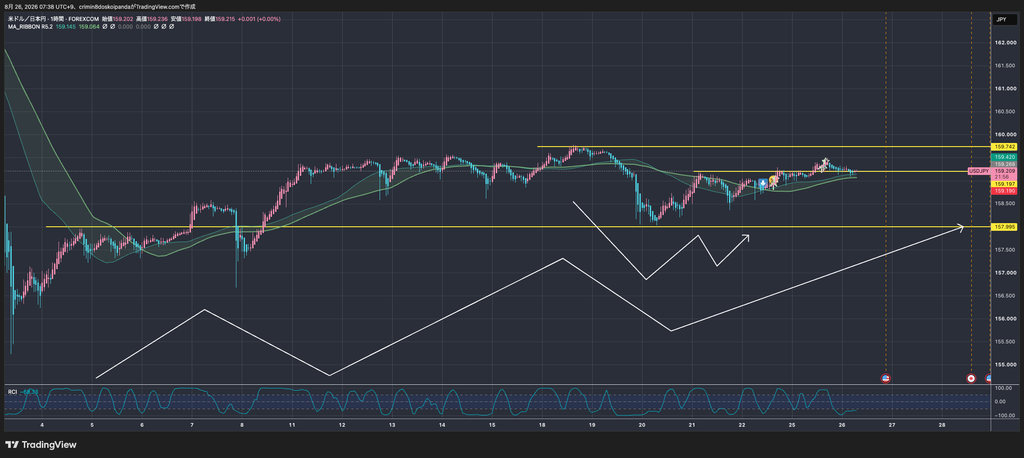The height and width of the screenshot is (458, 1024).
Task: Click MA ribbon value 159.145
Action: coord(66,27)
